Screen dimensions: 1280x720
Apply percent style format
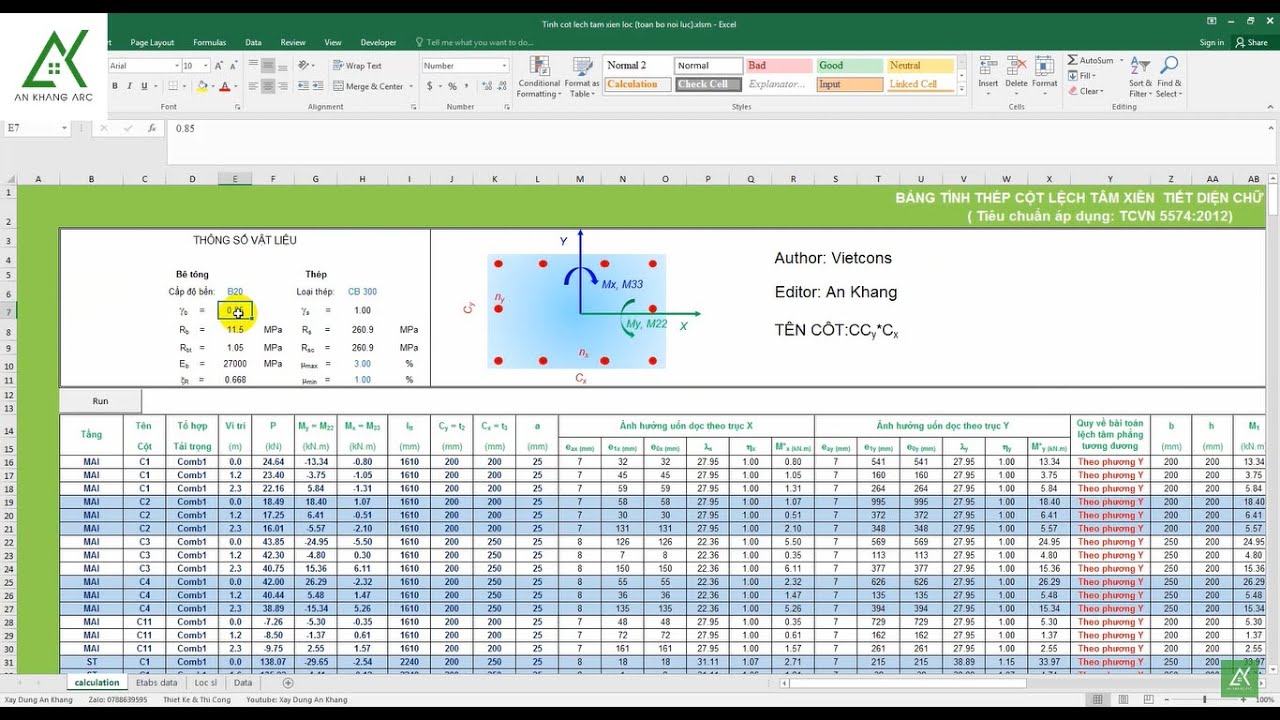click(452, 86)
